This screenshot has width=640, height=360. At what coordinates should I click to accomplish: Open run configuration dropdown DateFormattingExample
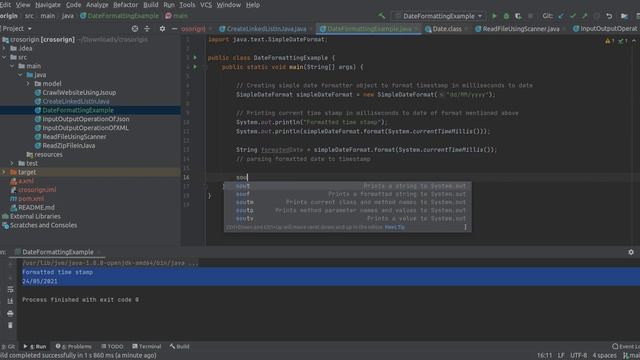439,16
